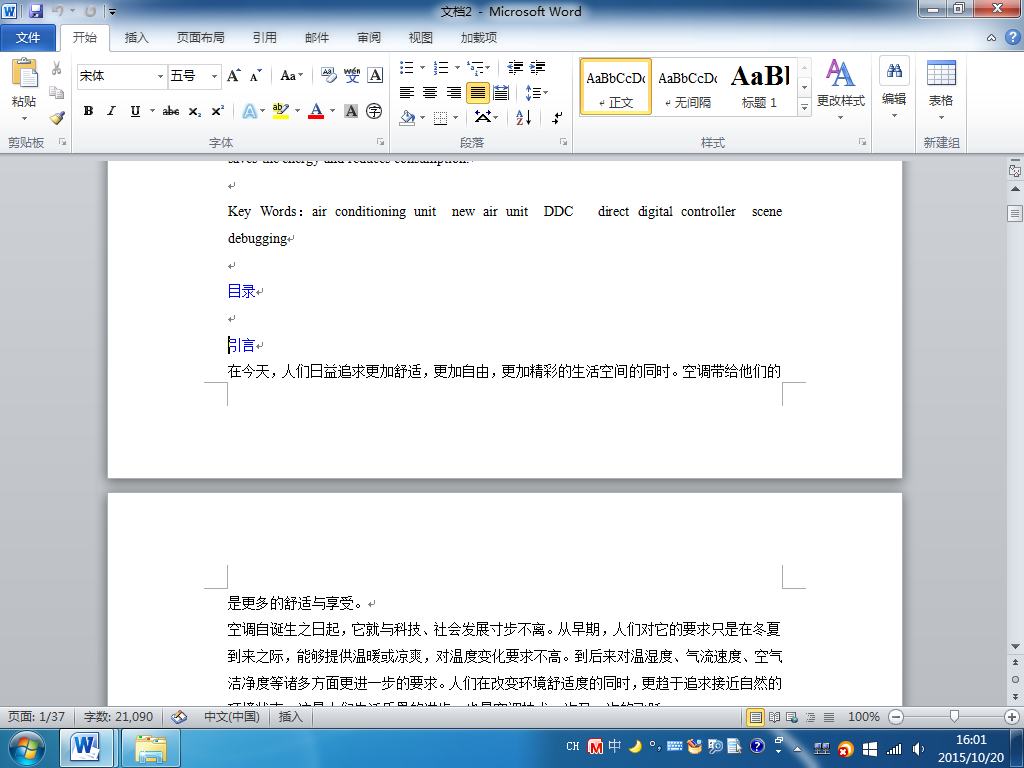Open Word Help via question mark icon
The image size is (1024, 768).
(1012, 37)
